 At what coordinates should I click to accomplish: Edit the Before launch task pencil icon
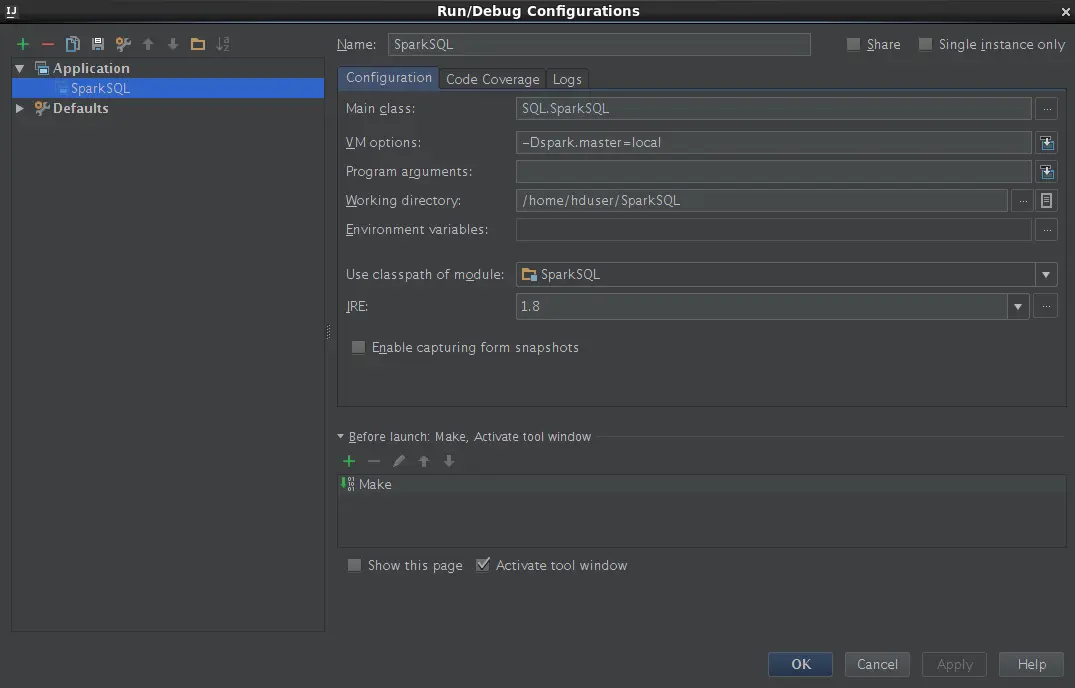click(x=399, y=461)
